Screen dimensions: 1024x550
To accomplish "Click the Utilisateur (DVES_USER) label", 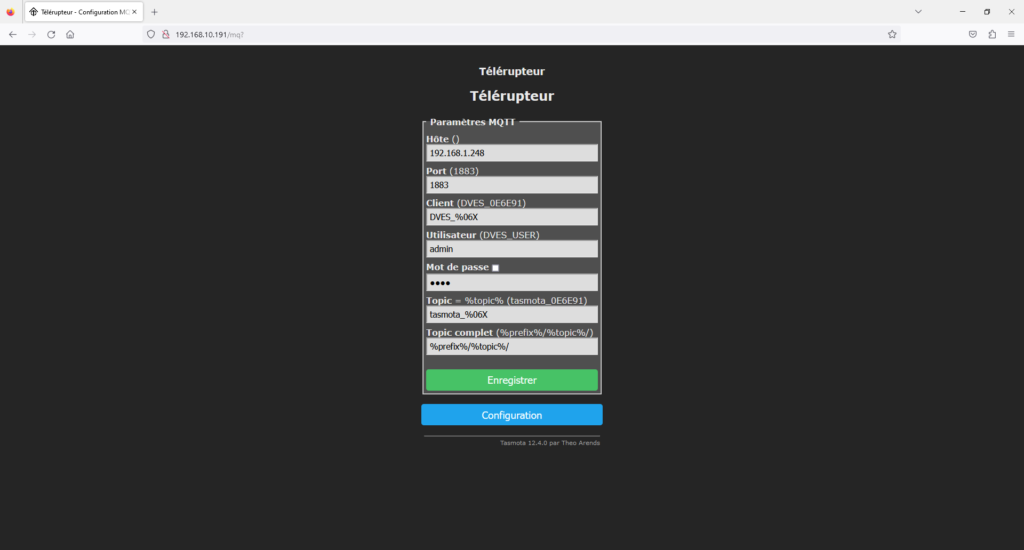I will coord(483,235).
